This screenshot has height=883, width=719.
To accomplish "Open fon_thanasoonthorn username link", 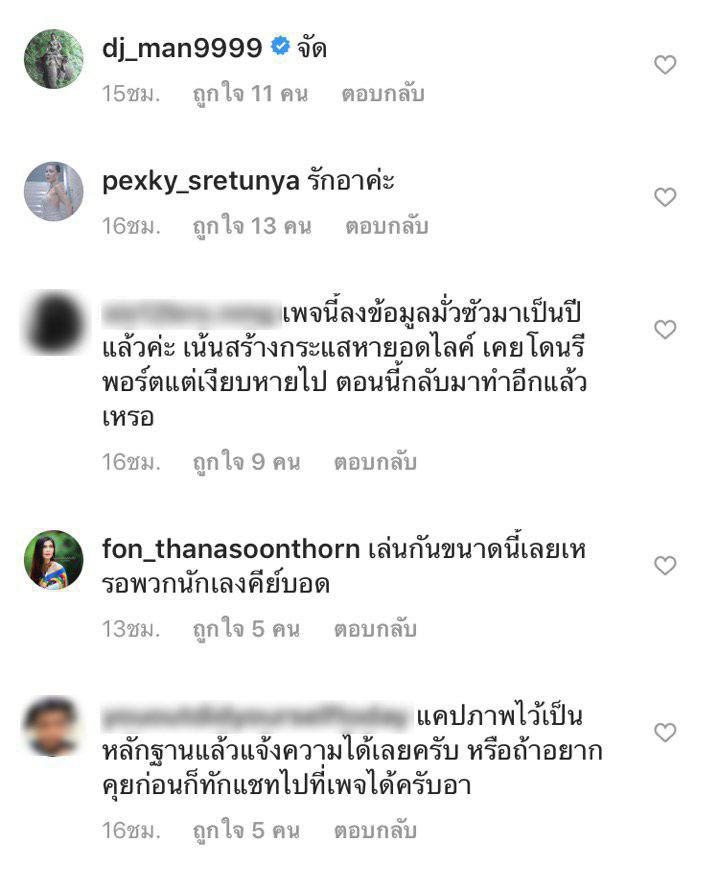I will pos(231,549).
